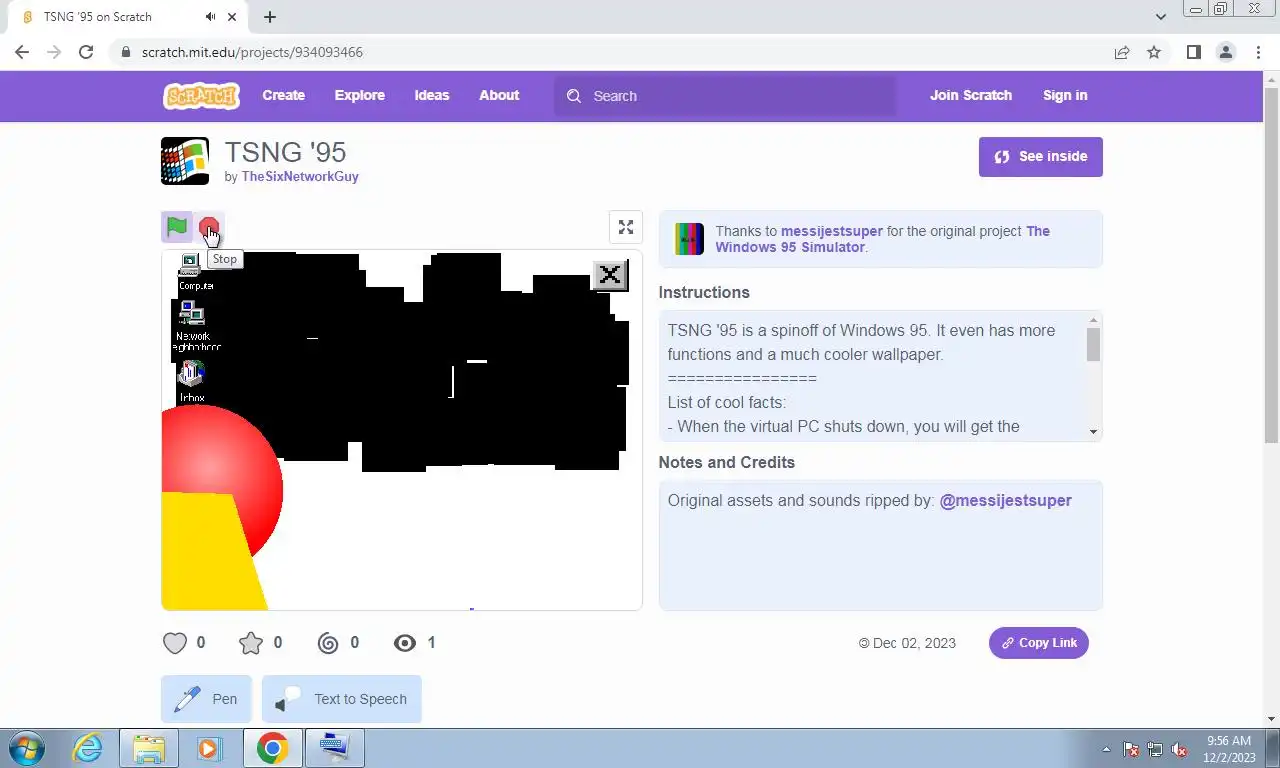Click Sign in

[x=1065, y=96]
